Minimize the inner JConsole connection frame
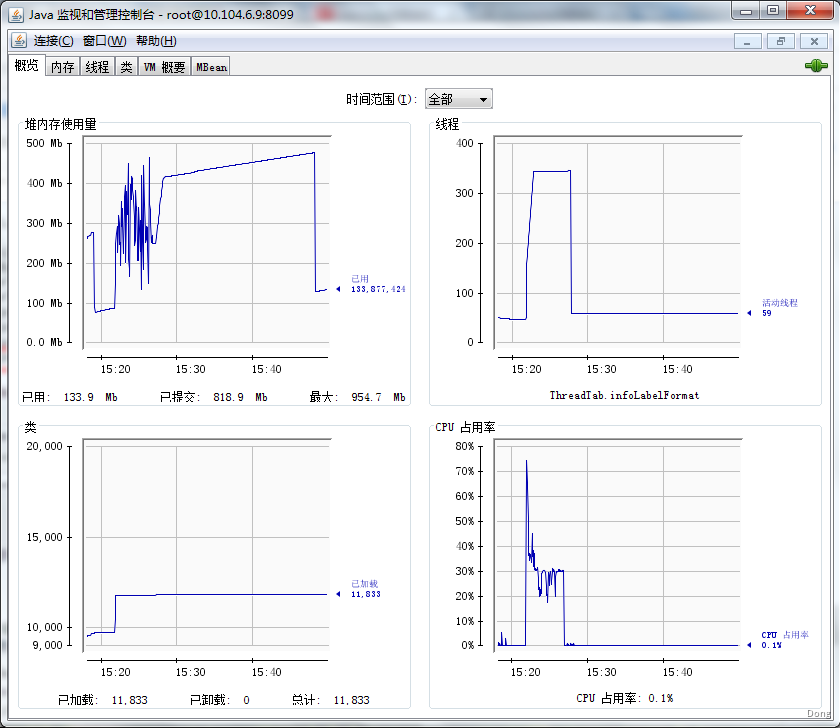The height and width of the screenshot is (728, 840). [747, 41]
